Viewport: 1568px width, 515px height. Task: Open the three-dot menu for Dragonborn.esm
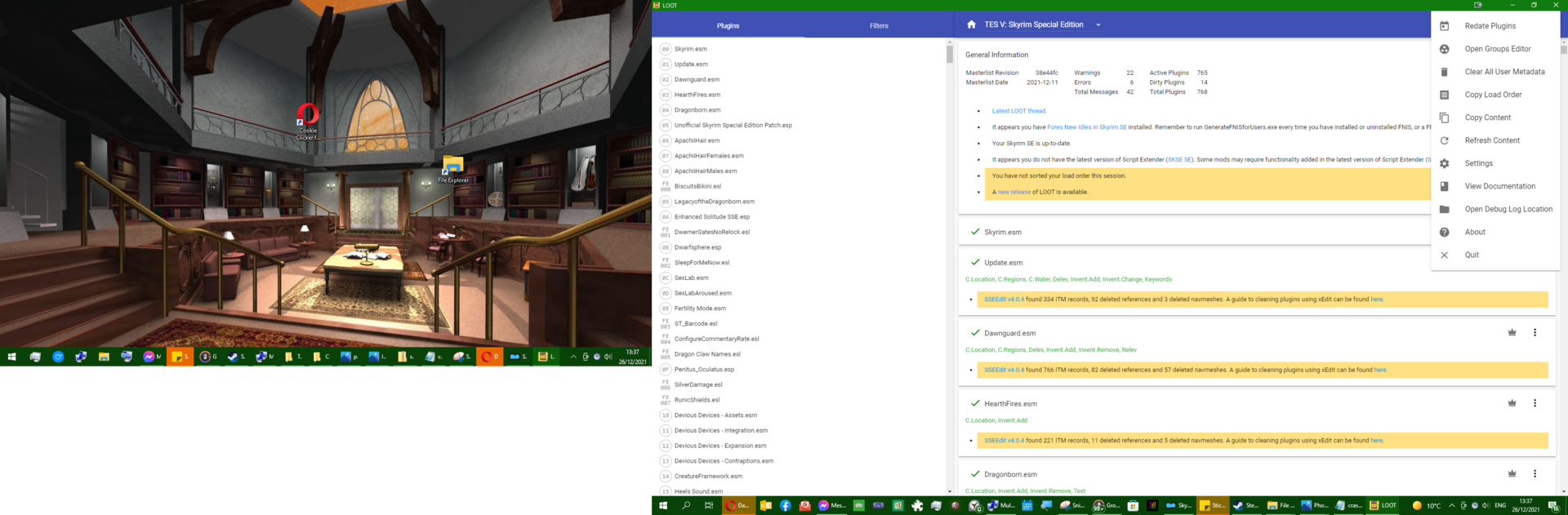[x=1535, y=473]
